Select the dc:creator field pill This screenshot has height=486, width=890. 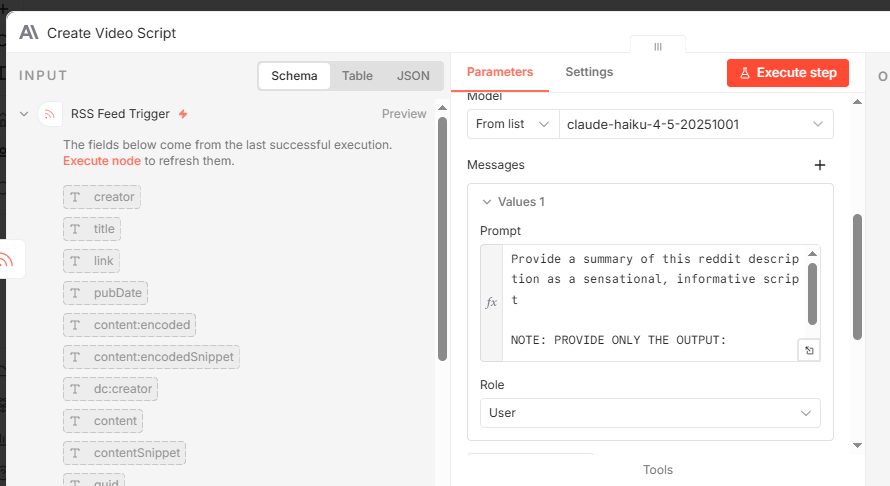click(110, 389)
